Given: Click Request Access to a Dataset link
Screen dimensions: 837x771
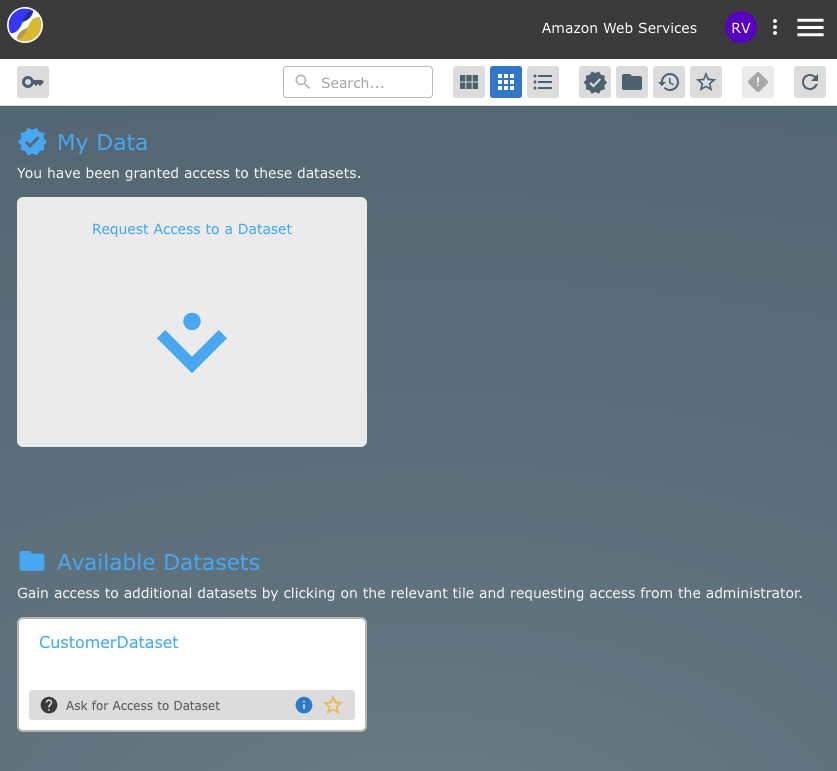Looking at the screenshot, I should [192, 229].
